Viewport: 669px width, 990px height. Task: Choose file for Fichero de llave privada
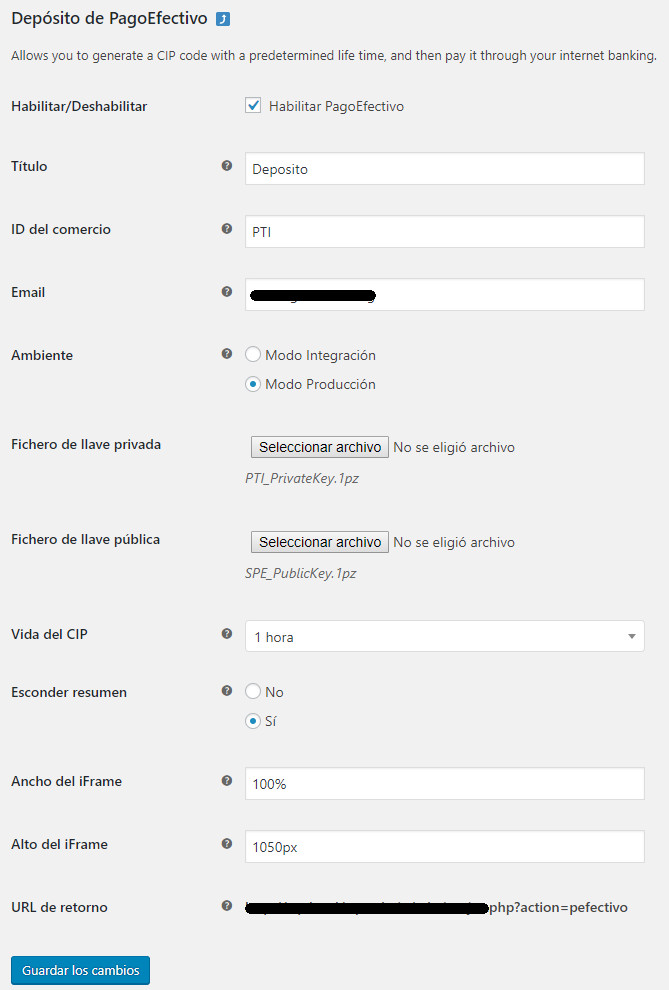pos(320,447)
